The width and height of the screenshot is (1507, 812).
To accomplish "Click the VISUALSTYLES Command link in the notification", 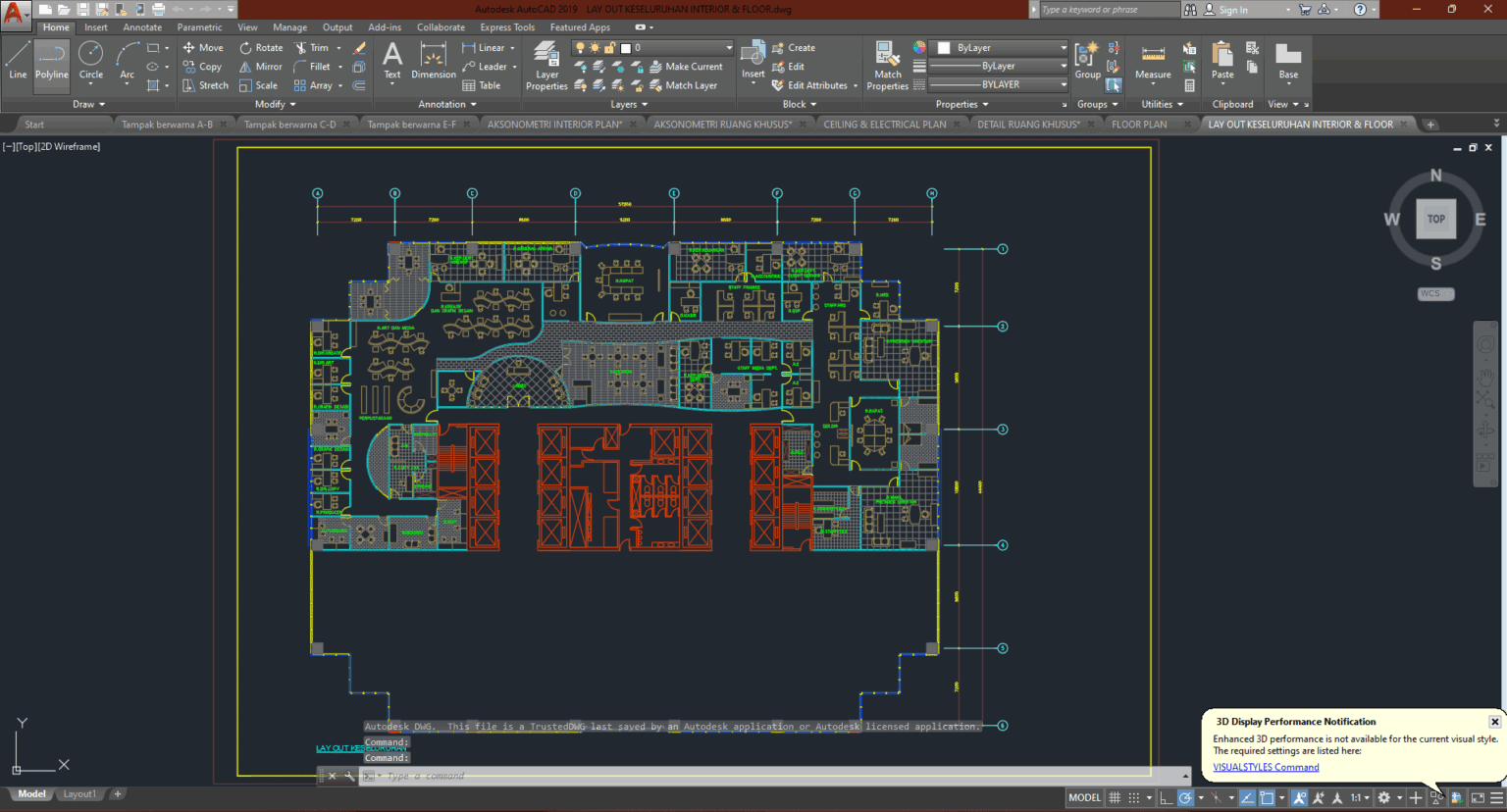I will click(x=1266, y=767).
